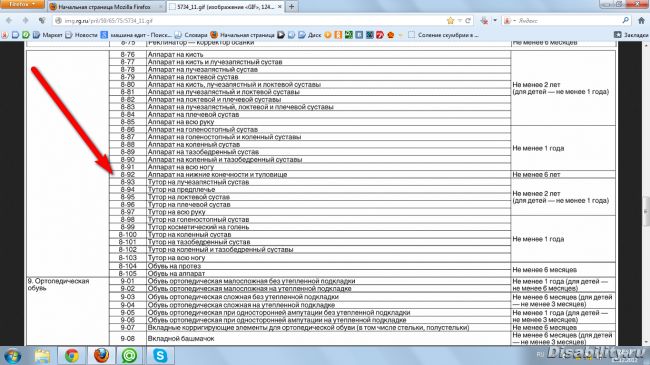
Task: Bookmark page with the star icon
Action: point(450,20)
